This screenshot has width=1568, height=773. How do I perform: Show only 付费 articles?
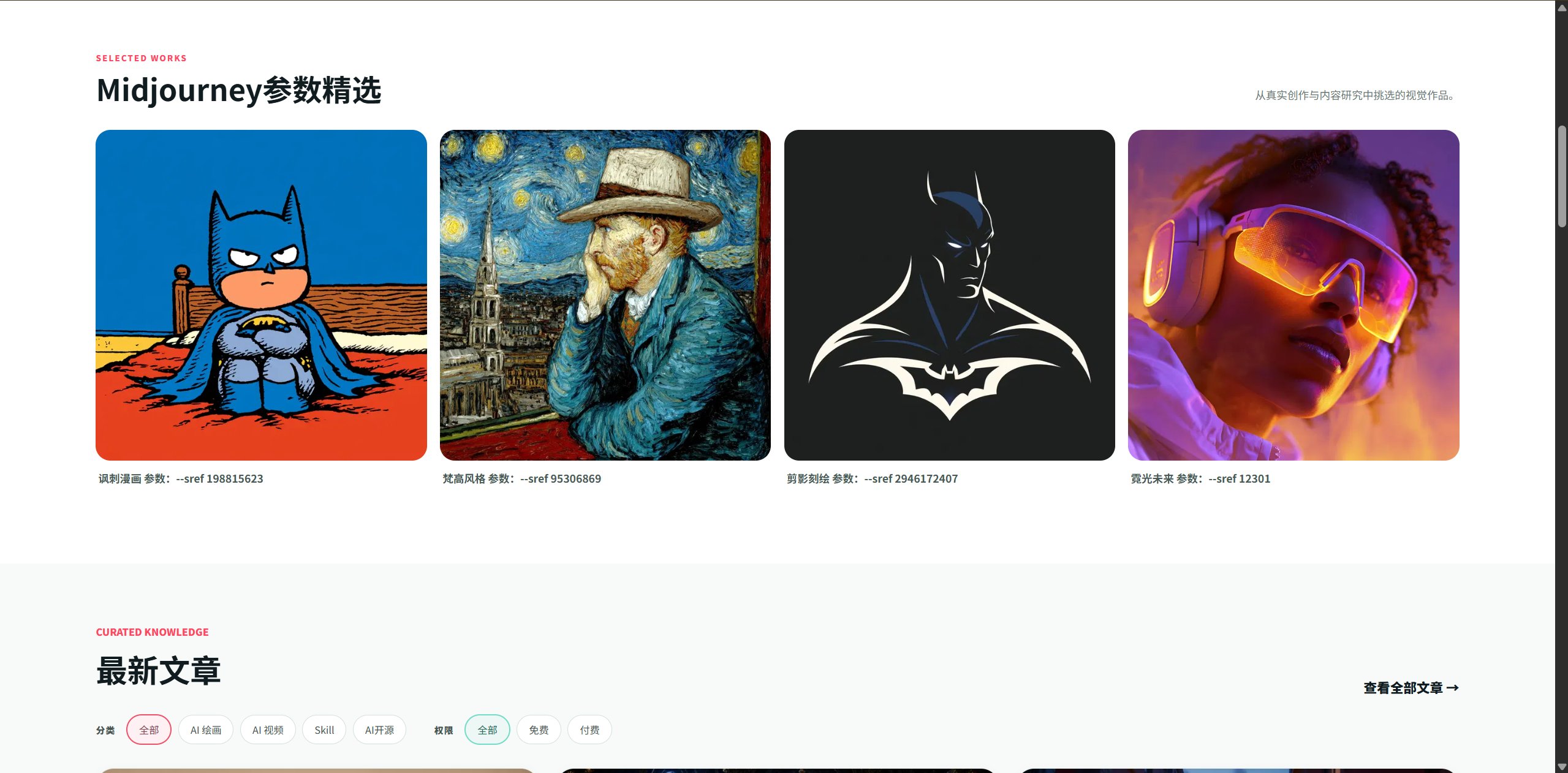(589, 730)
